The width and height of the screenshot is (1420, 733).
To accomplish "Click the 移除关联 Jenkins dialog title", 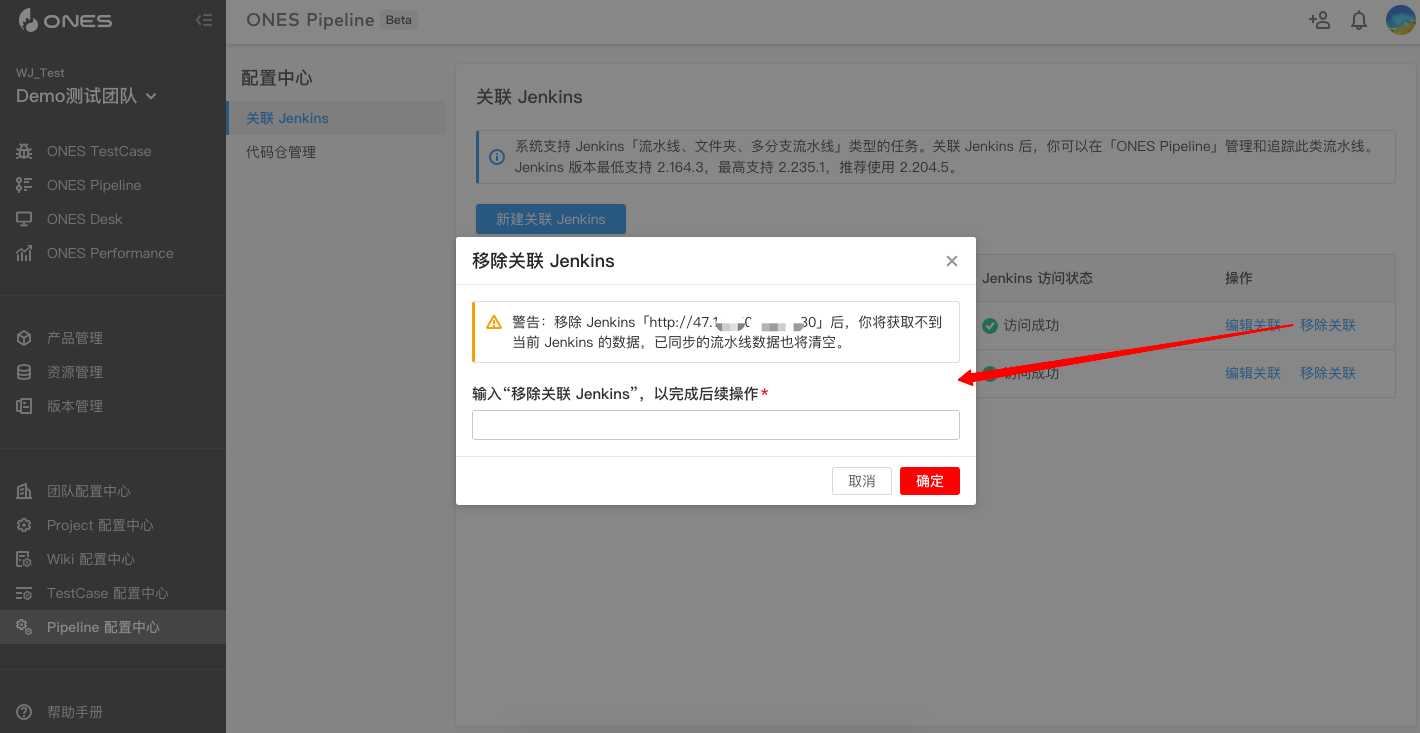I will [x=543, y=261].
